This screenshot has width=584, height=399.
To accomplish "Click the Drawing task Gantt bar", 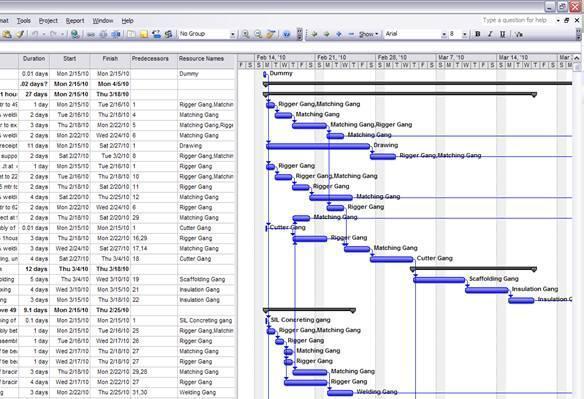I will click(318, 146).
